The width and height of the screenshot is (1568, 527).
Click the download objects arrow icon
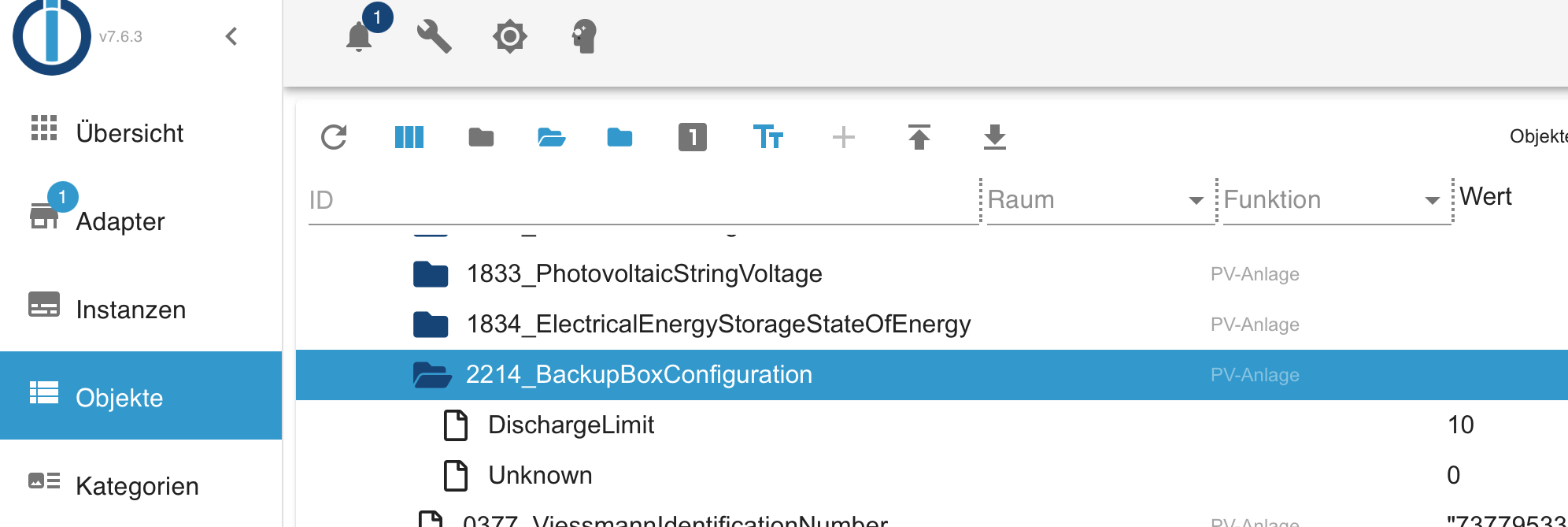[x=994, y=137]
